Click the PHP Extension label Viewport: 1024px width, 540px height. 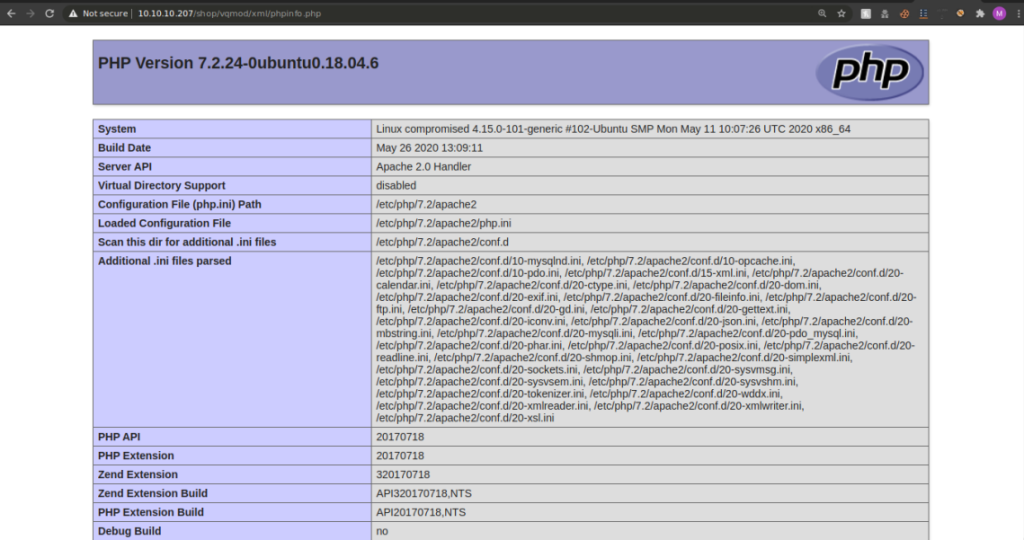[136, 456]
